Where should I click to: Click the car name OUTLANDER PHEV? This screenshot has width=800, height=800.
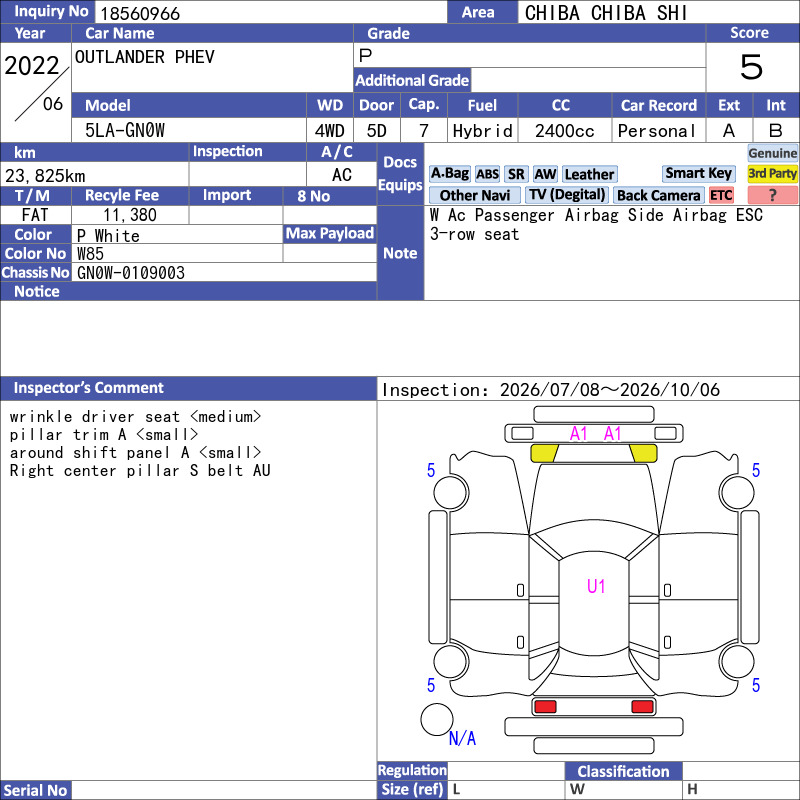tap(145, 57)
